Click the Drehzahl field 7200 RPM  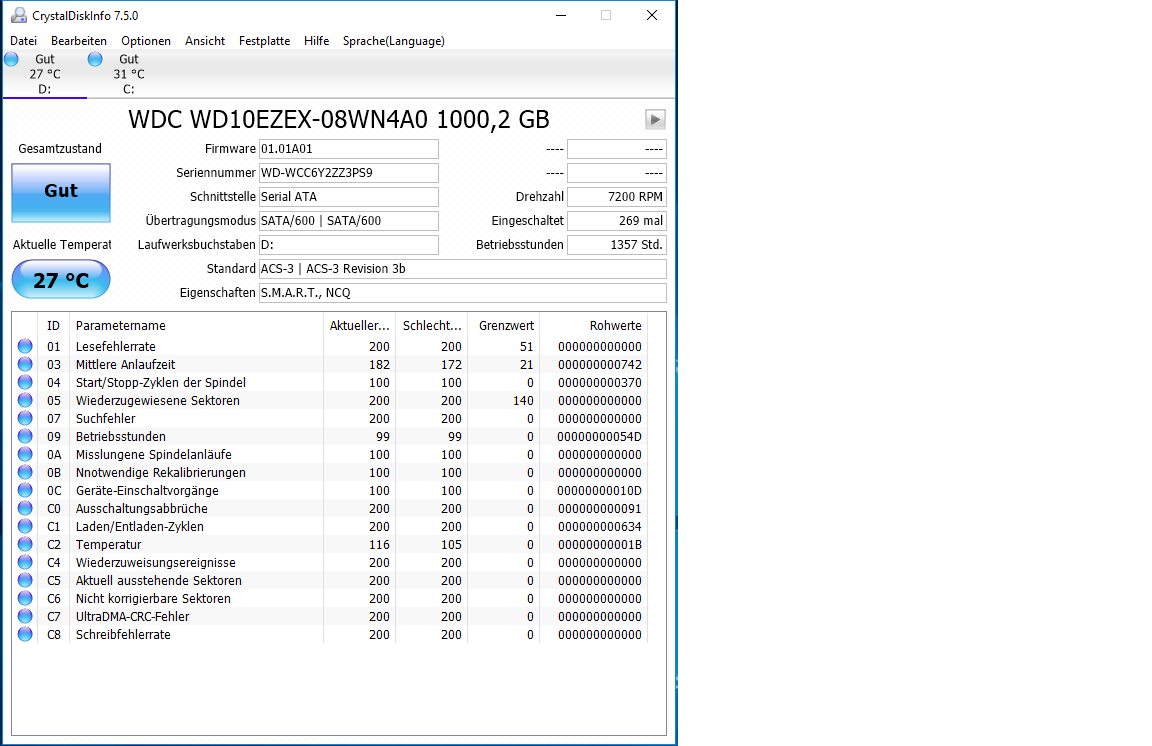(617, 197)
